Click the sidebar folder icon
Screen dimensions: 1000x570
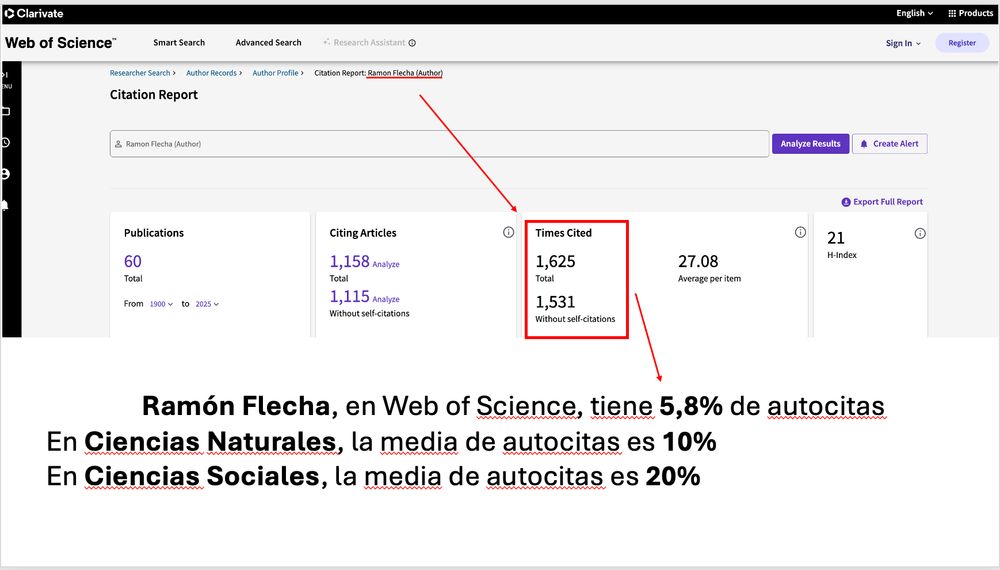tap(6, 112)
